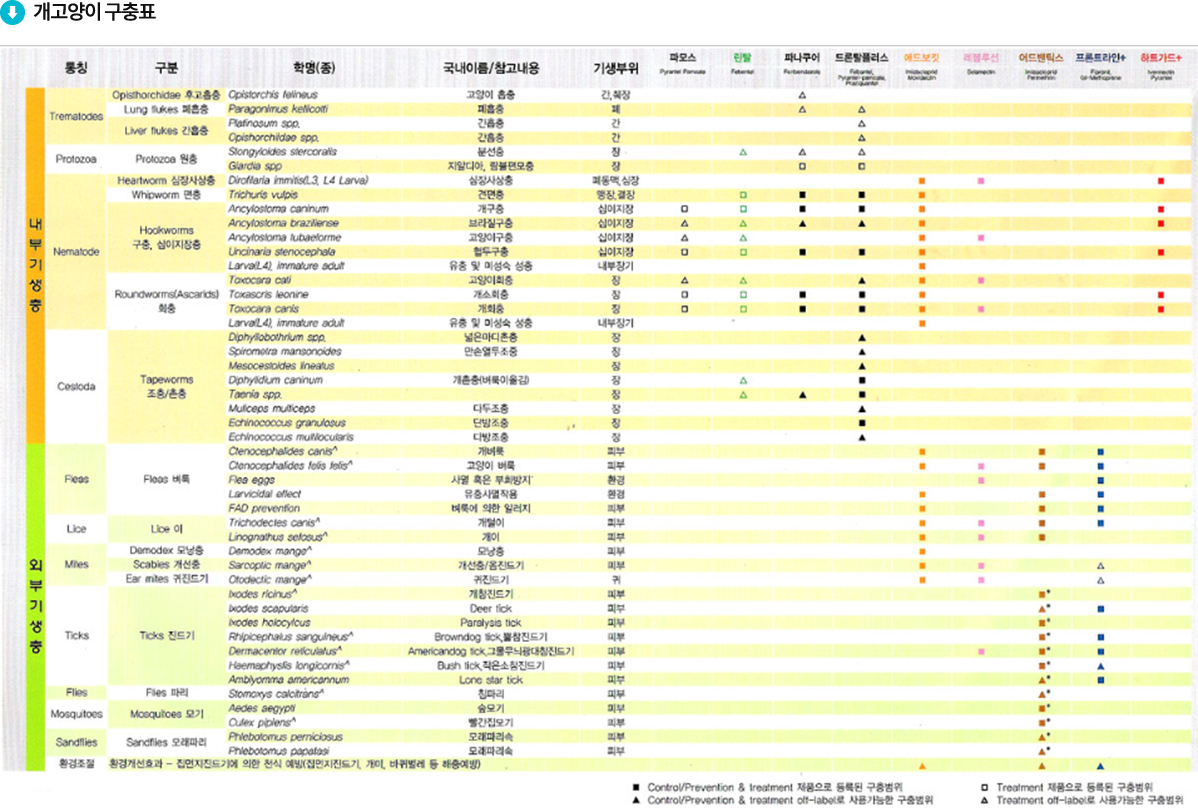Click pink square in Dirofilaria immitis row
Screen dimensions: 1198x812
(981, 180)
